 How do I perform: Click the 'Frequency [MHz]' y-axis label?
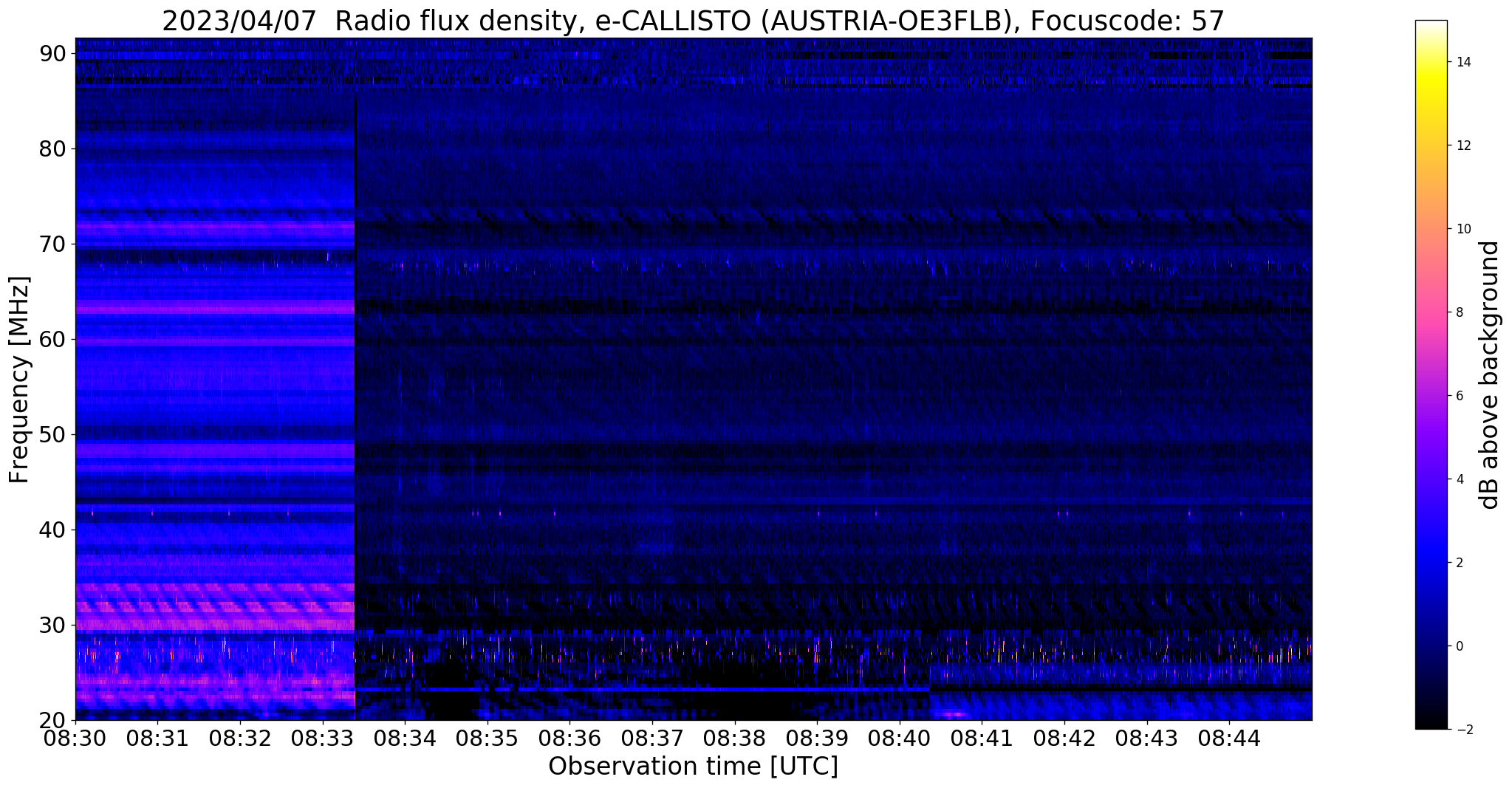(19, 380)
